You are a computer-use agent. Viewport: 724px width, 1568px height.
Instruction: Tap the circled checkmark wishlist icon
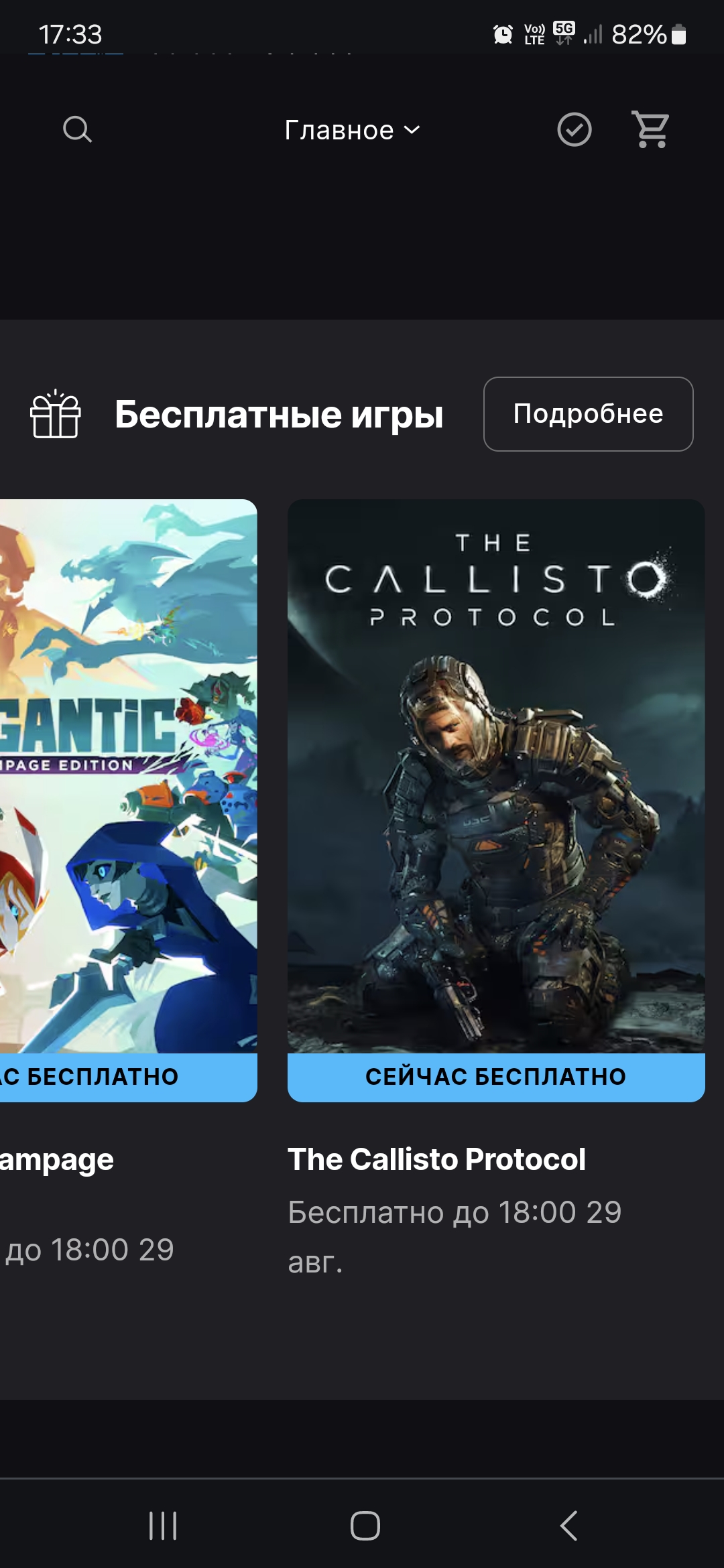[575, 129]
